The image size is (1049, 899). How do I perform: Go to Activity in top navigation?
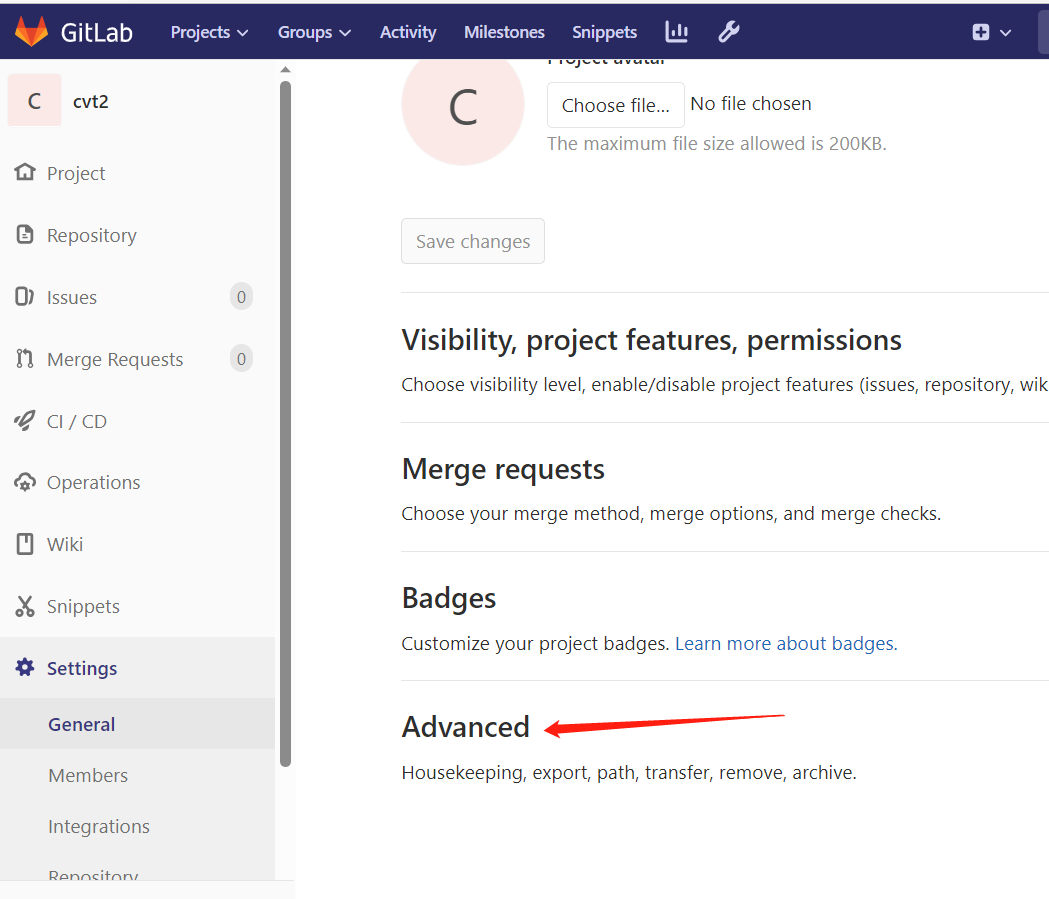(408, 32)
